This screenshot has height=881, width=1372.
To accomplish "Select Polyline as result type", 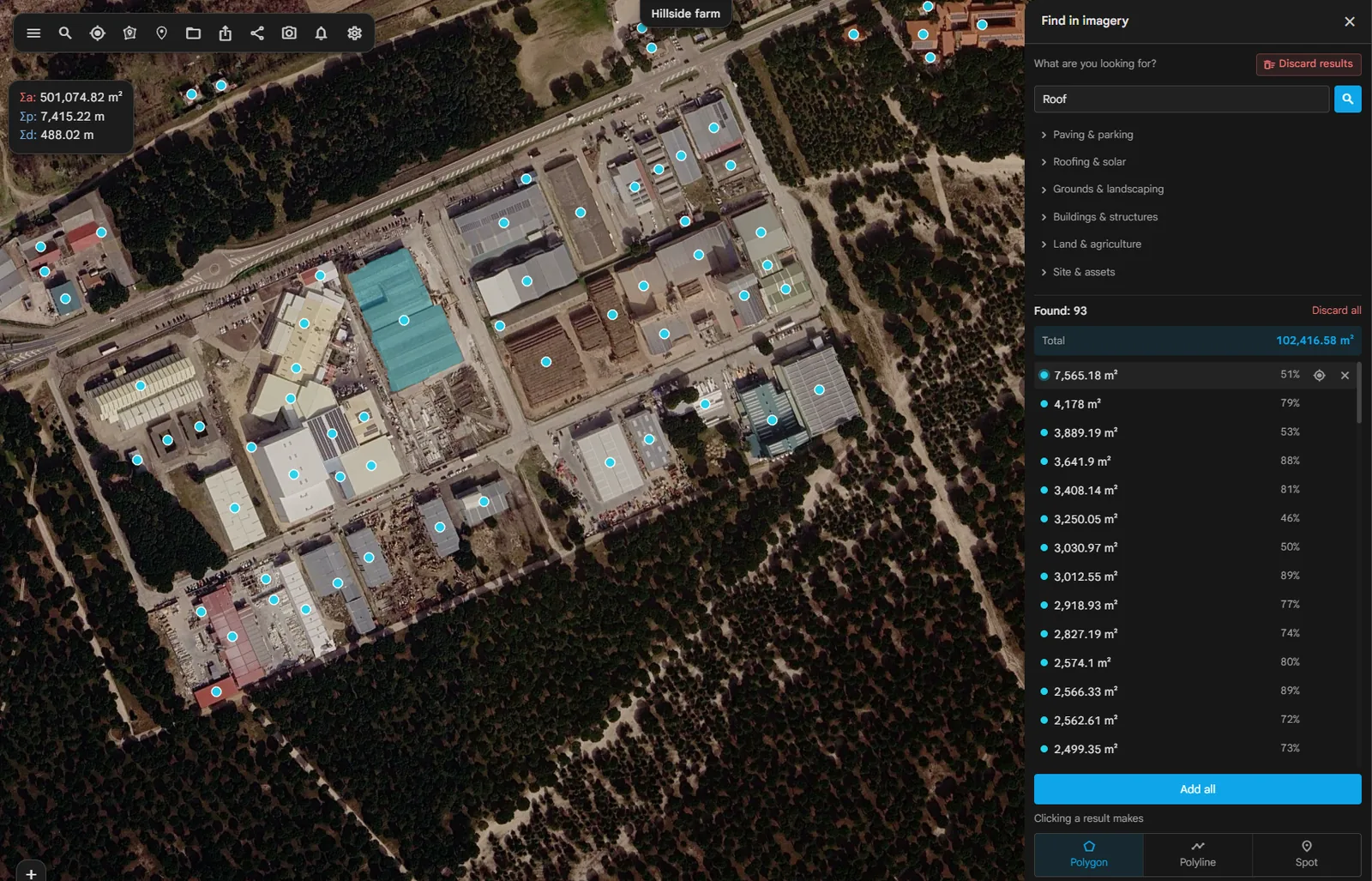I will tap(1198, 854).
